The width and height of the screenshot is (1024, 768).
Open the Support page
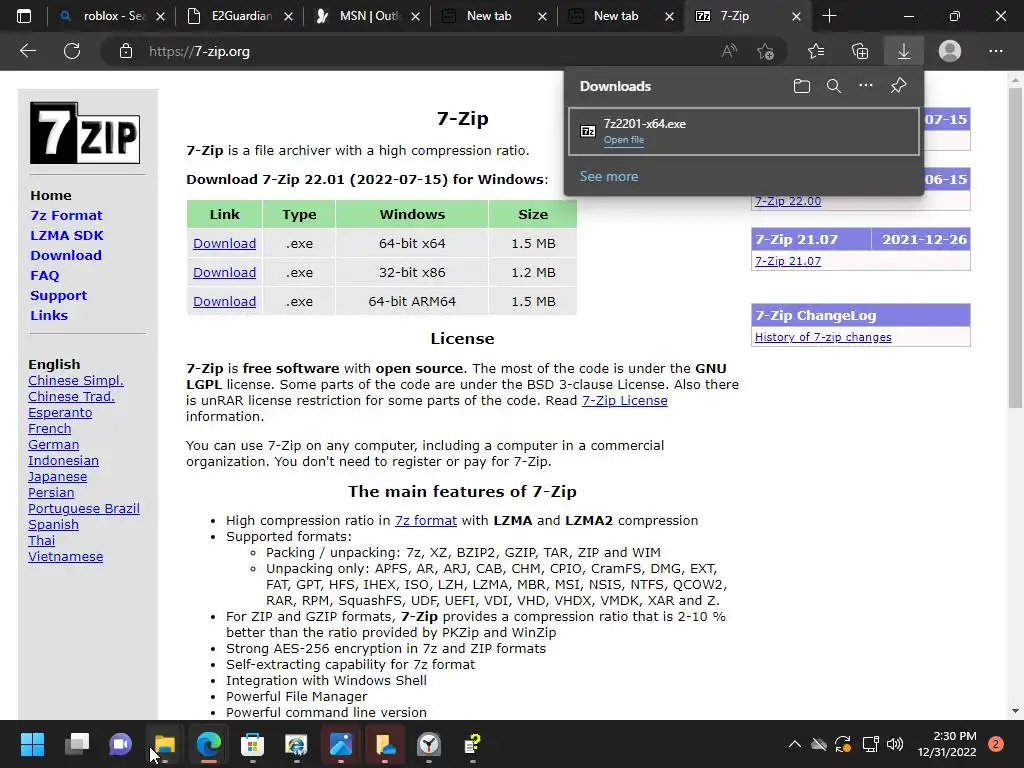click(58, 296)
